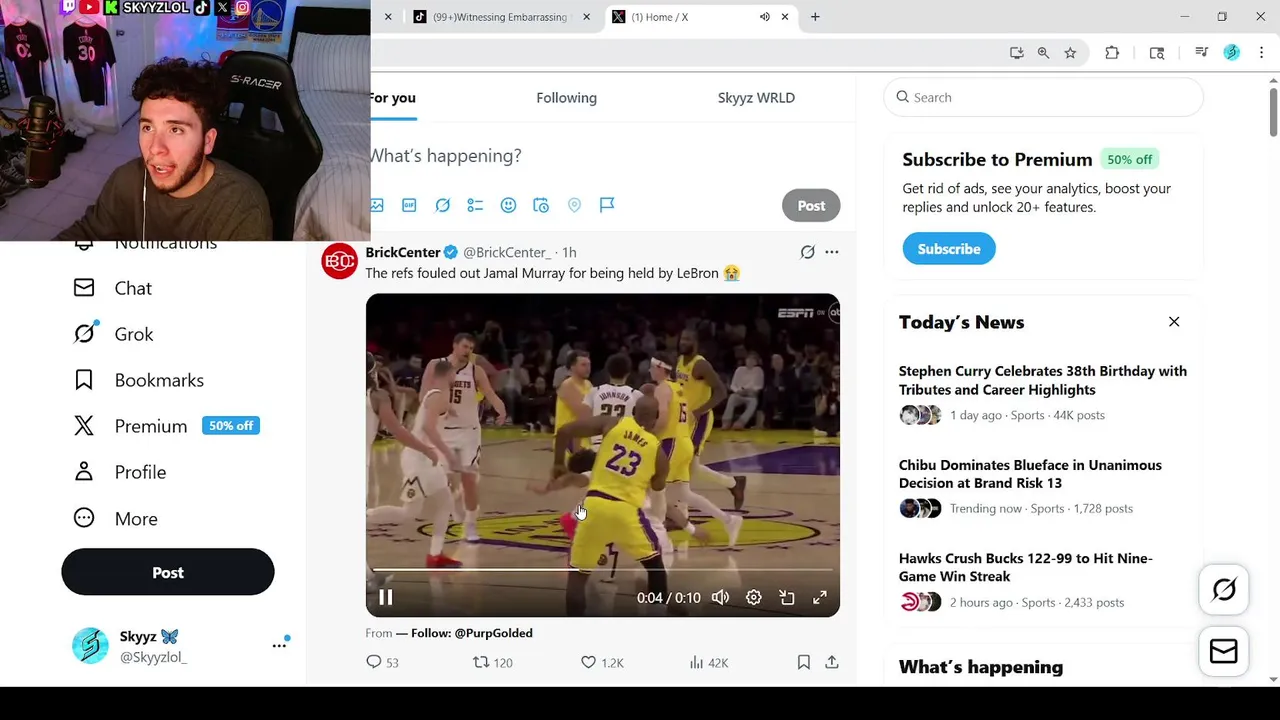The height and width of the screenshot is (720, 1280).
Task: Reply to the BrickCenter post
Action: [x=382, y=662]
